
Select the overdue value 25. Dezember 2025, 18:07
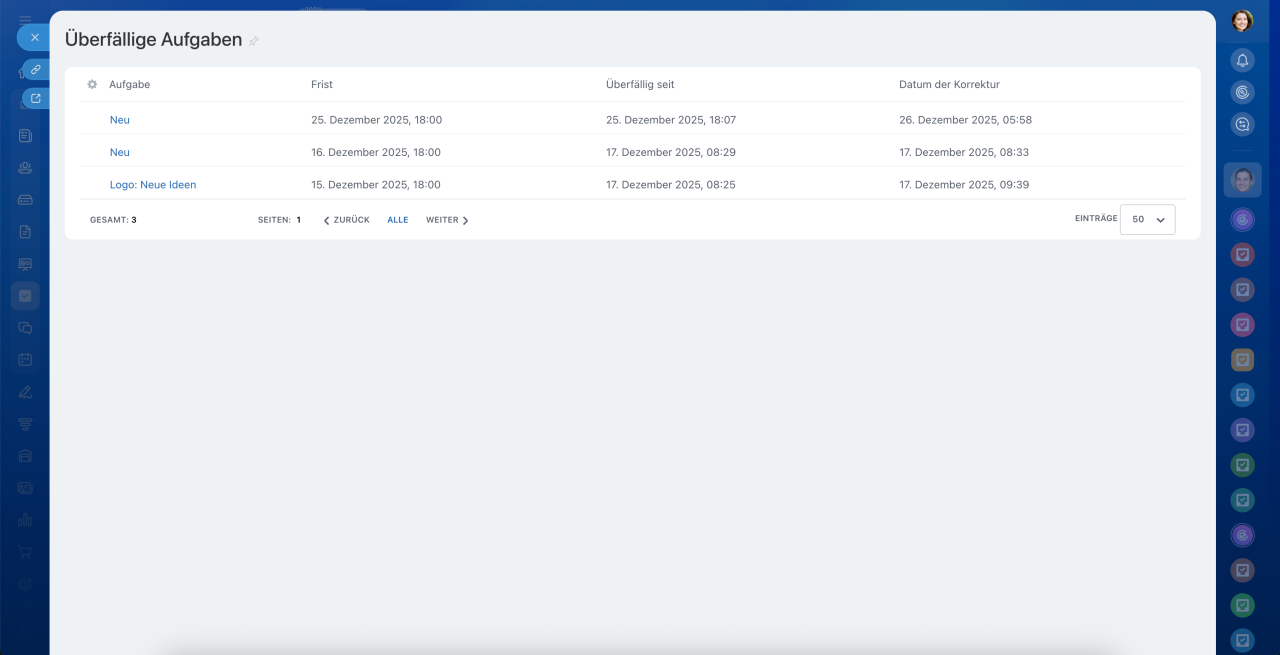pyautogui.click(x=671, y=120)
